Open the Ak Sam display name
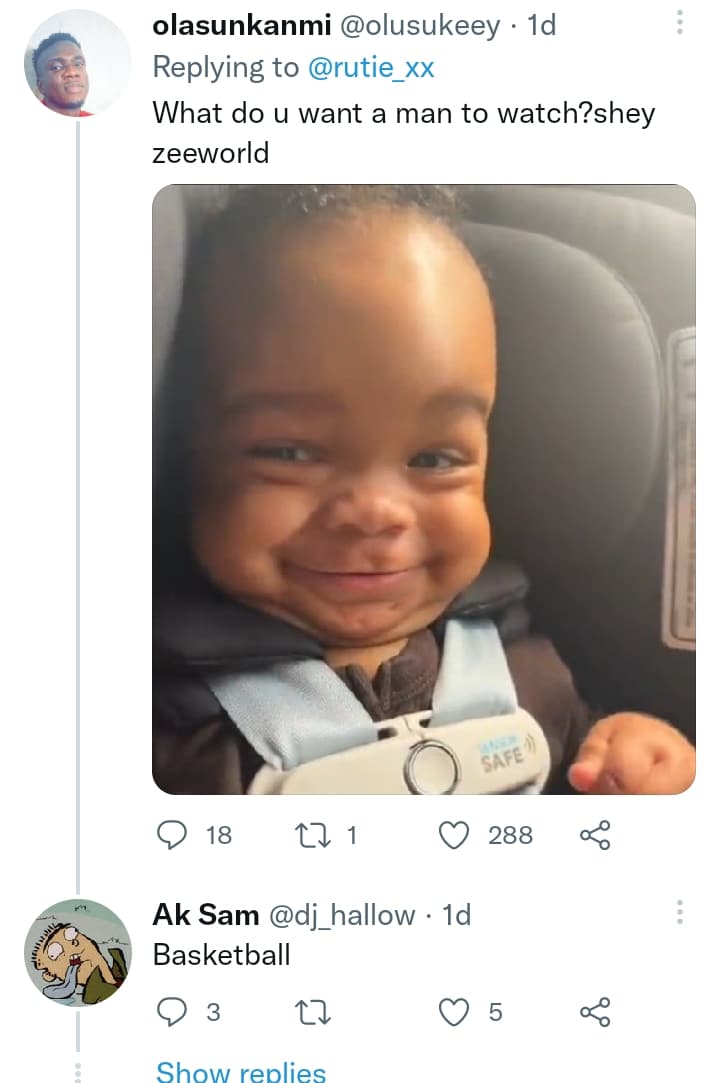The height and width of the screenshot is (1083, 720). pos(205,914)
